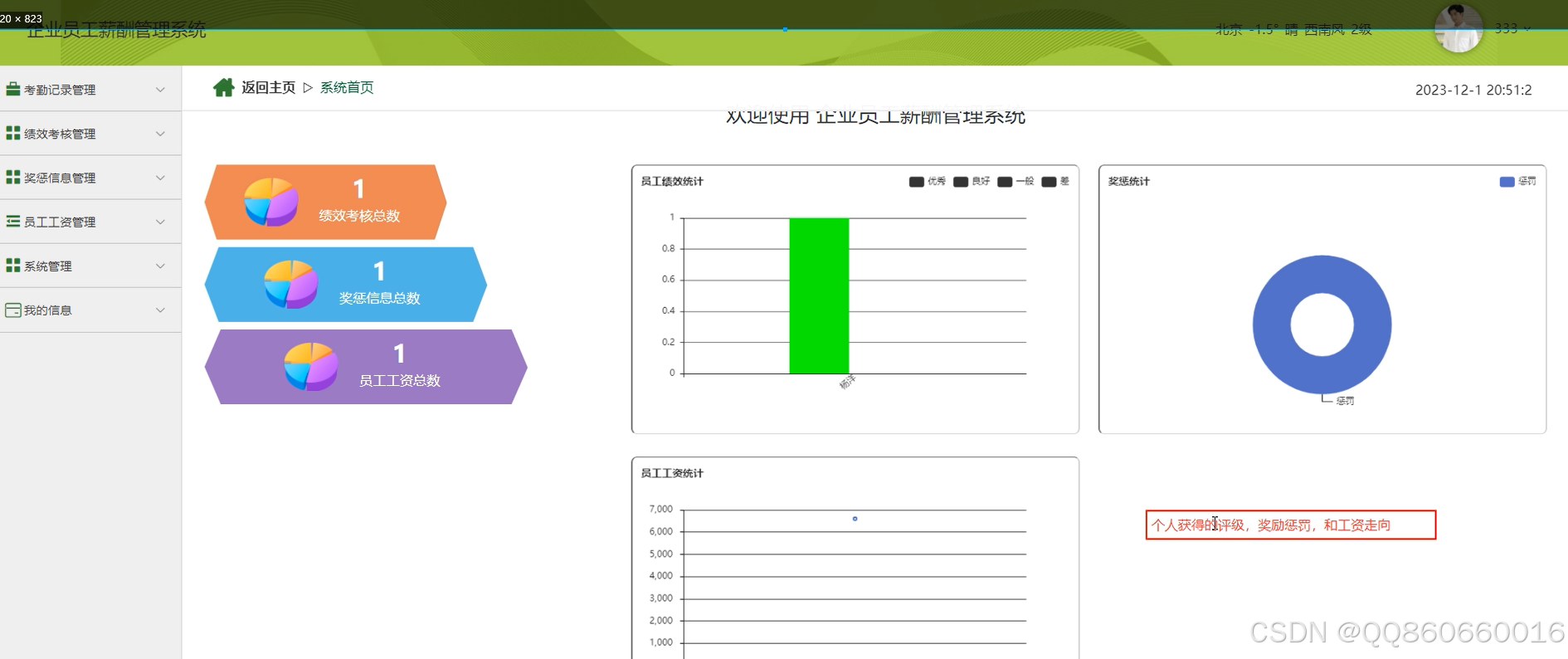Expand the 员工工资管理 chevron
The width and height of the screenshot is (1568, 659).
pyautogui.click(x=160, y=222)
